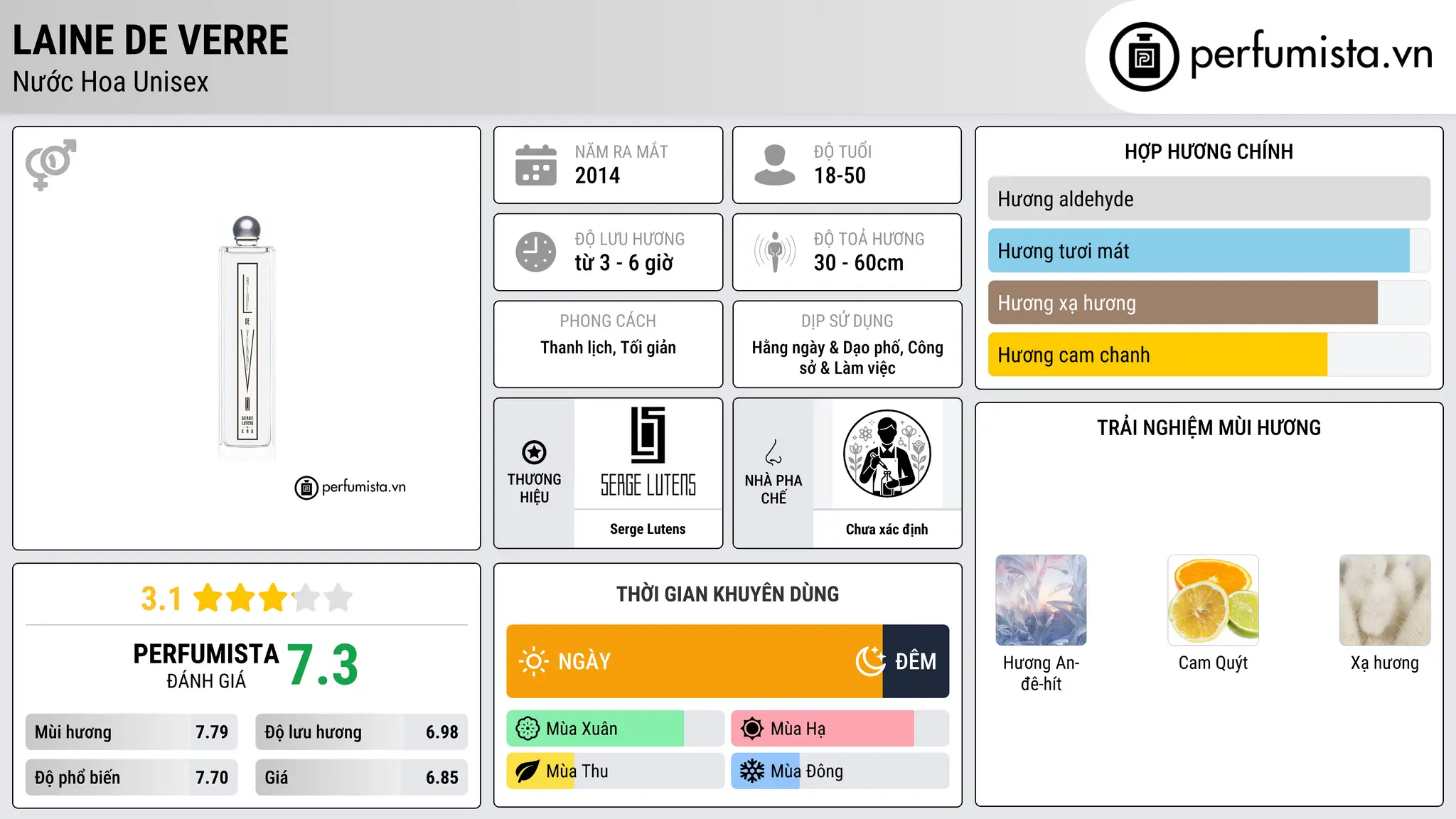
Task: Click the Thương hiệu label
Action: click(534, 488)
